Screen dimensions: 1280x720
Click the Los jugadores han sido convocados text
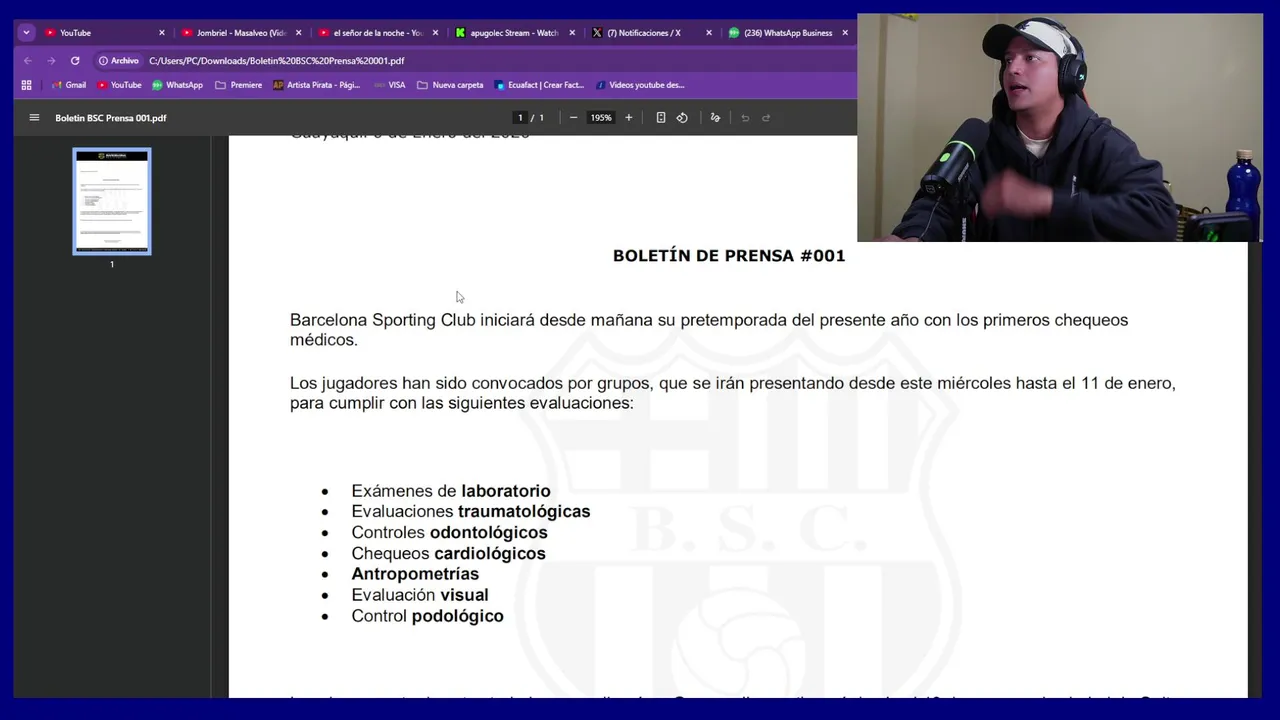click(x=733, y=393)
